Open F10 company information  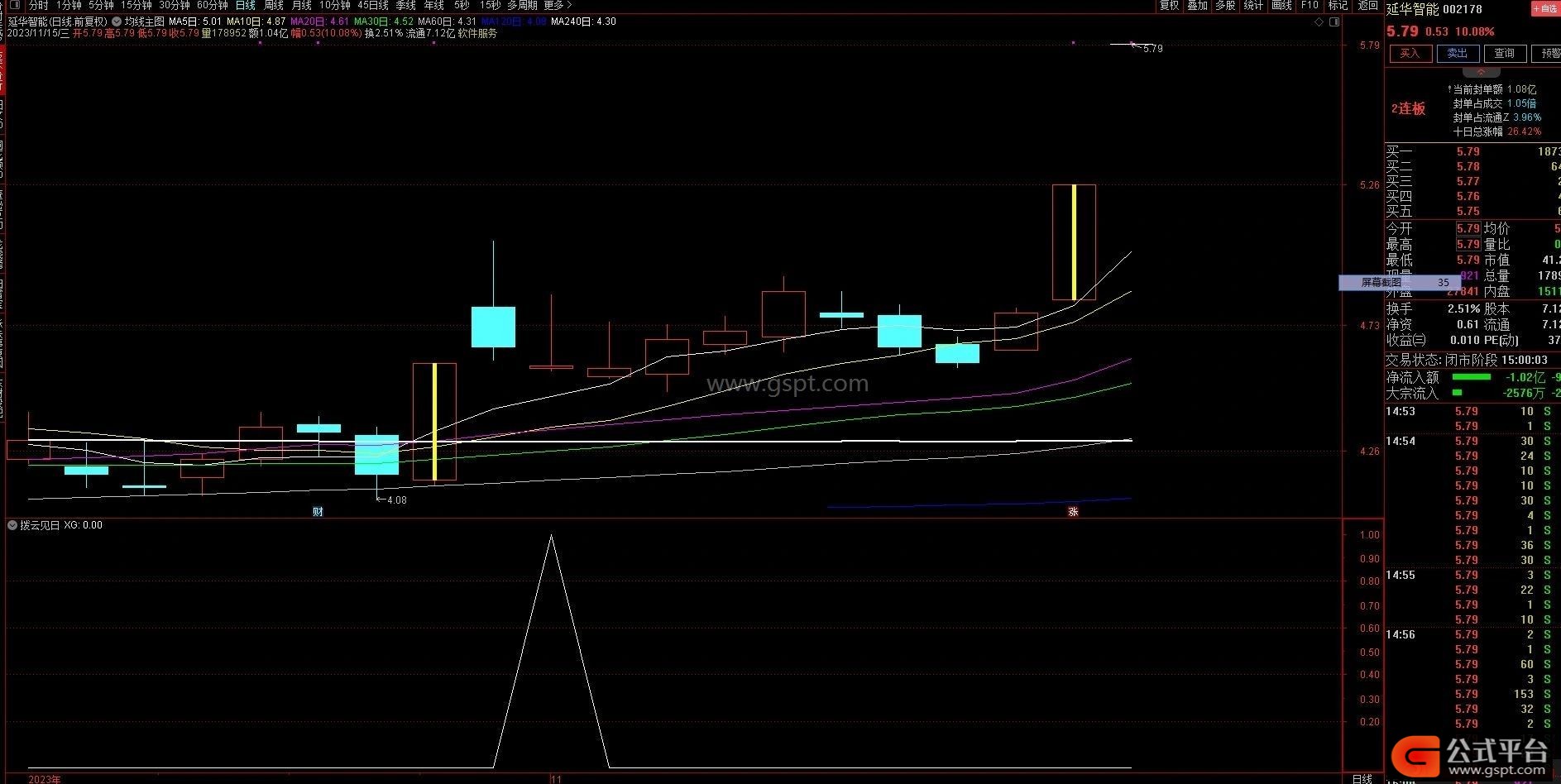[1310, 5]
